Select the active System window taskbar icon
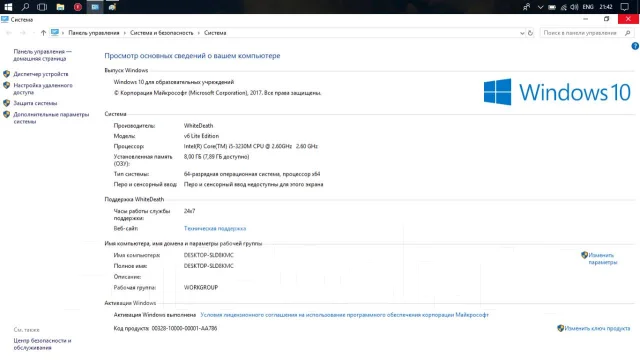The height and width of the screenshot is (360, 640). (x=95, y=7)
